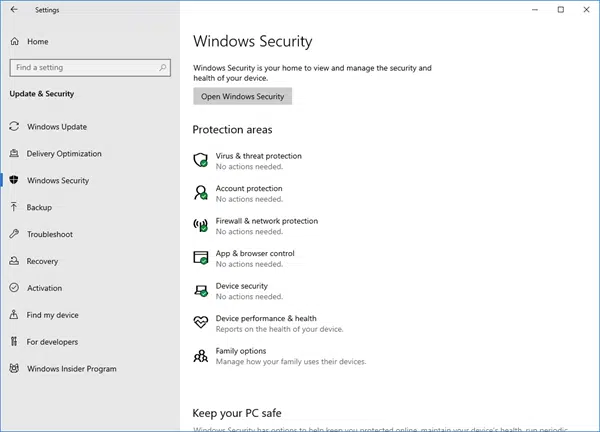This screenshot has width=600, height=432.
Task: Click the Virus & threat protection shield icon
Action: [199, 160]
